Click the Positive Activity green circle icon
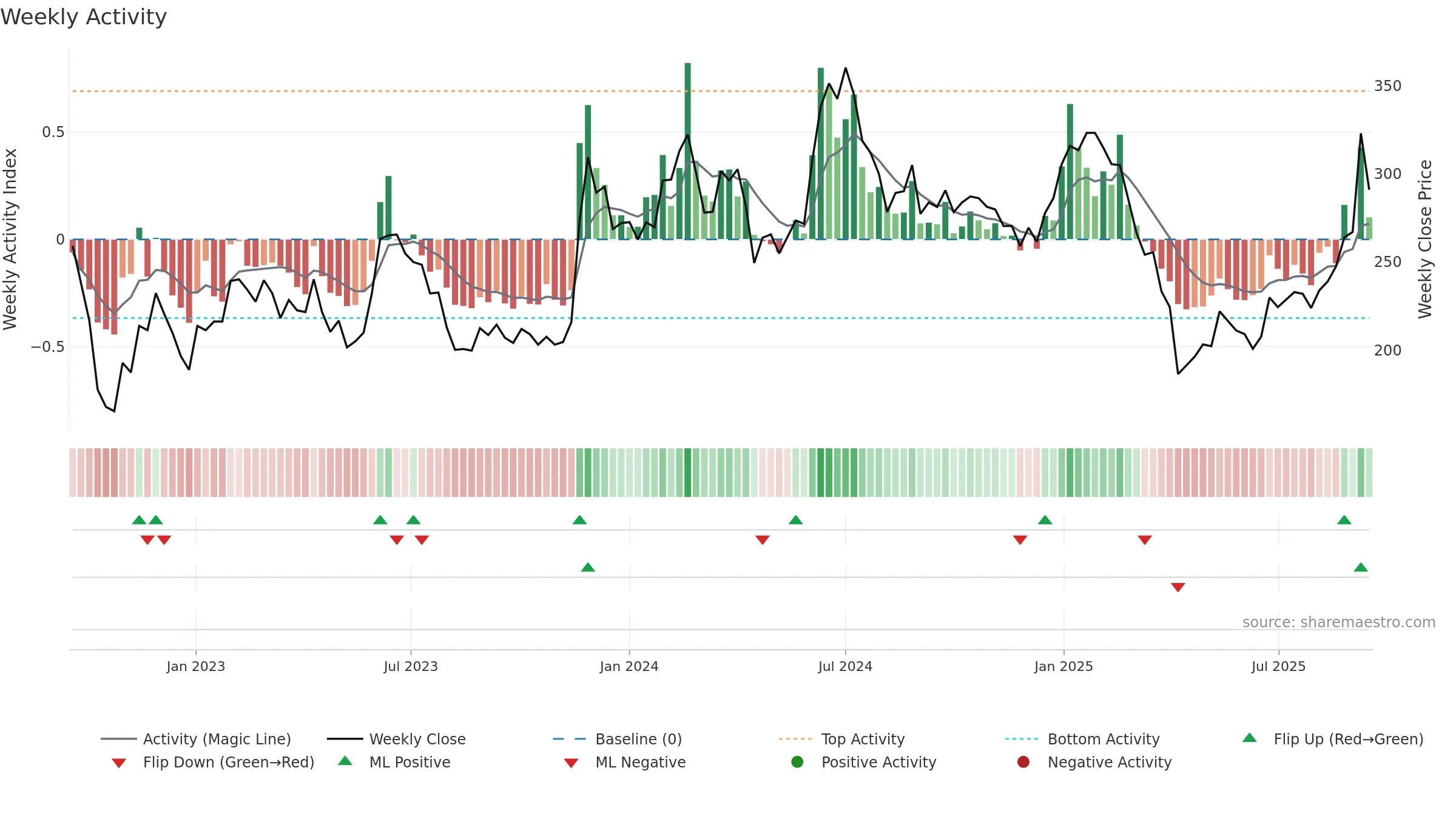This screenshot has height=819, width=1456. click(x=797, y=762)
